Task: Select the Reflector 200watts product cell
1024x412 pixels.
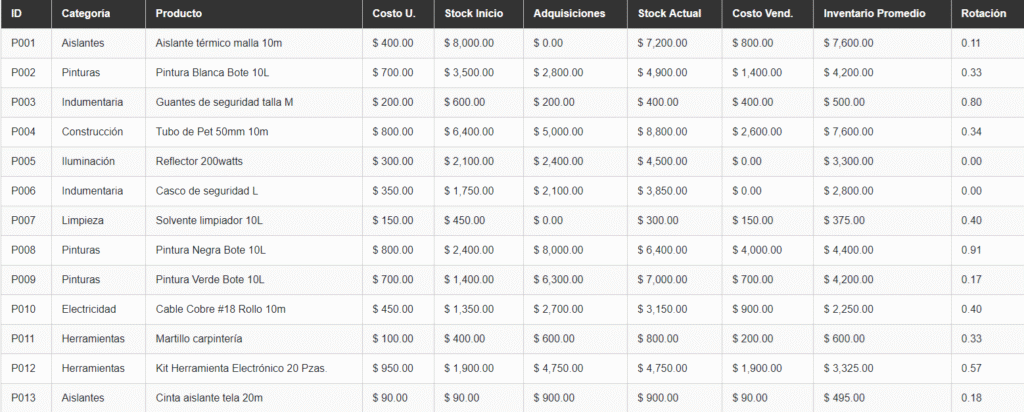Action: click(199, 162)
